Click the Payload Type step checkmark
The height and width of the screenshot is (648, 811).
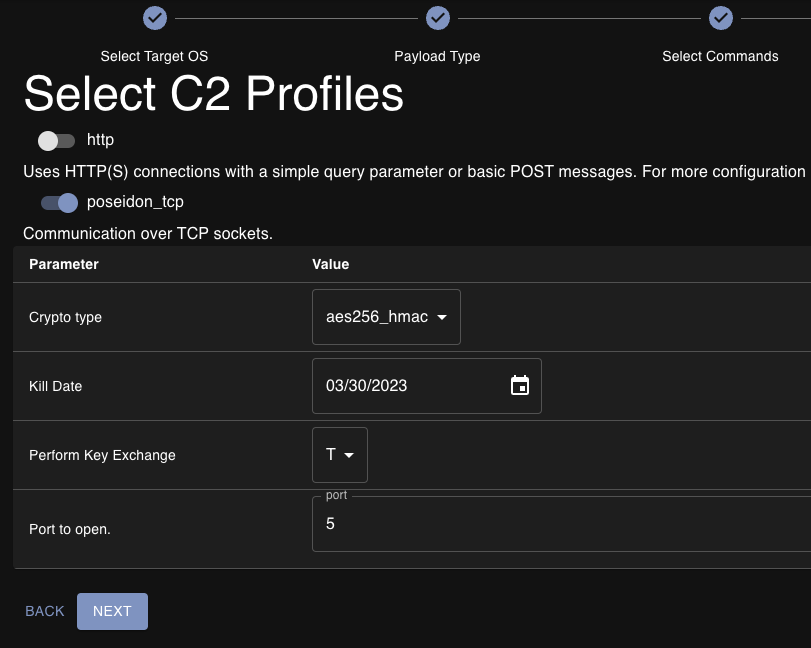(437, 17)
